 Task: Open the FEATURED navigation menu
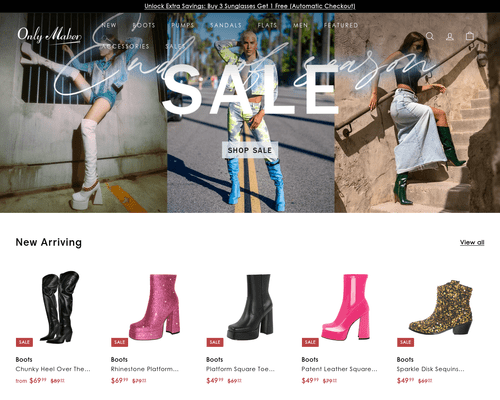point(341,25)
